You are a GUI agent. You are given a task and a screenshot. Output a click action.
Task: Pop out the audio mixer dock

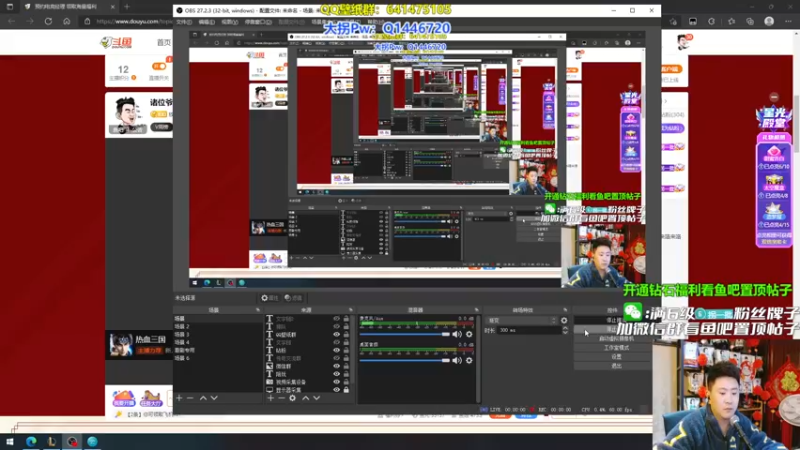477,310
